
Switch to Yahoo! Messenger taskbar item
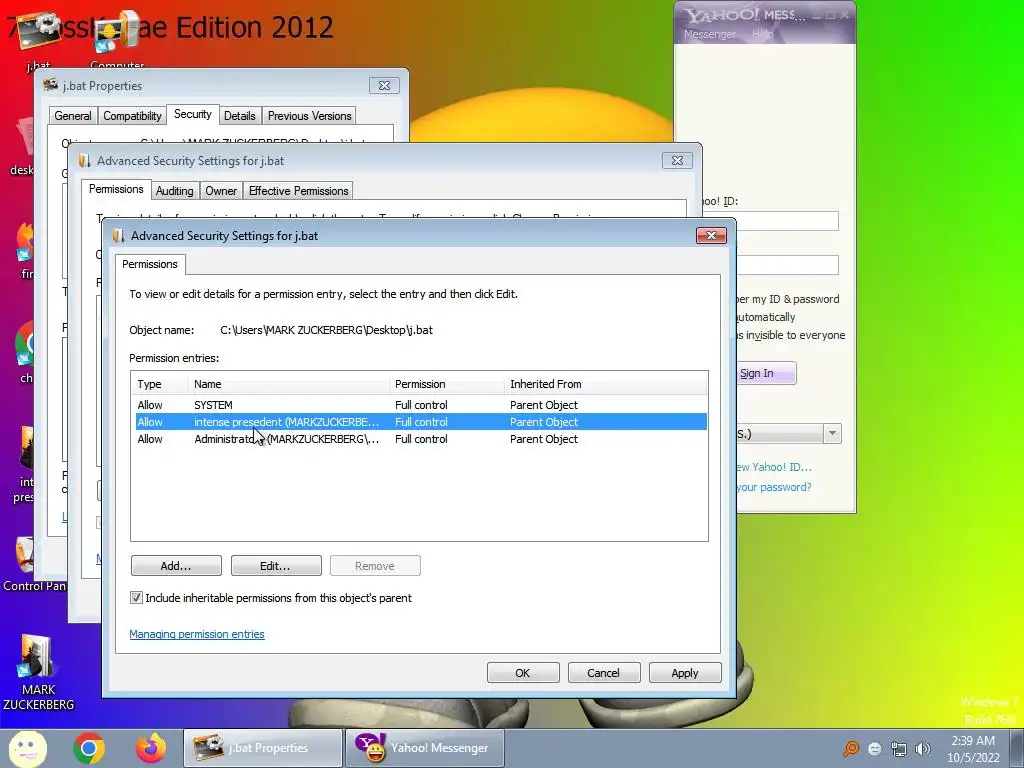click(424, 748)
